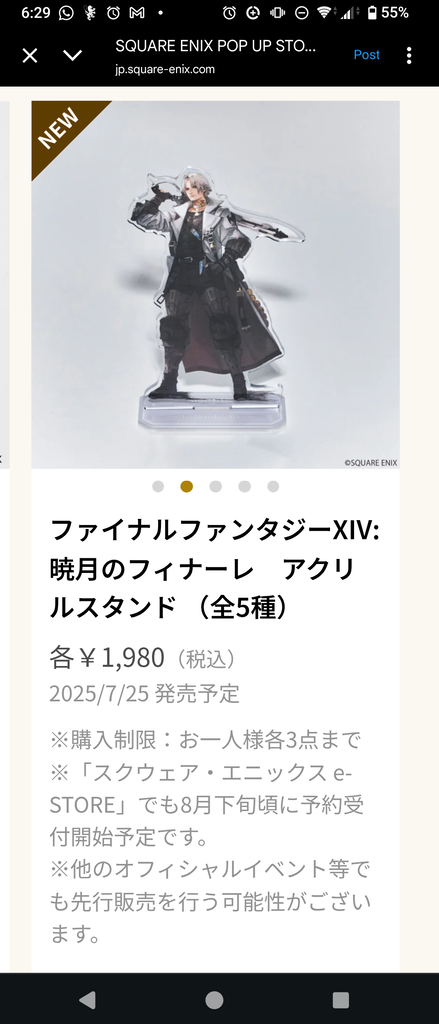Viewport: 439px width, 1024px height.
Task: Tap the Gmail notification status icon
Action: pyautogui.click(x=137, y=12)
